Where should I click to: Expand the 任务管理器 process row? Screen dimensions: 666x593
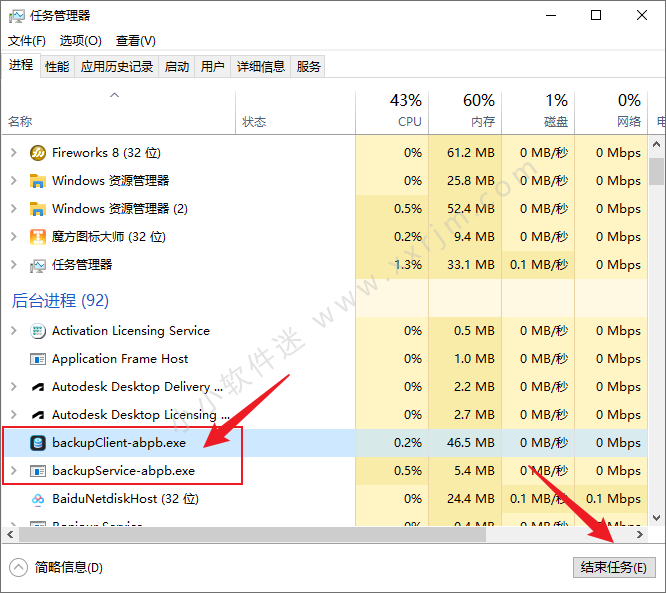coord(14,265)
